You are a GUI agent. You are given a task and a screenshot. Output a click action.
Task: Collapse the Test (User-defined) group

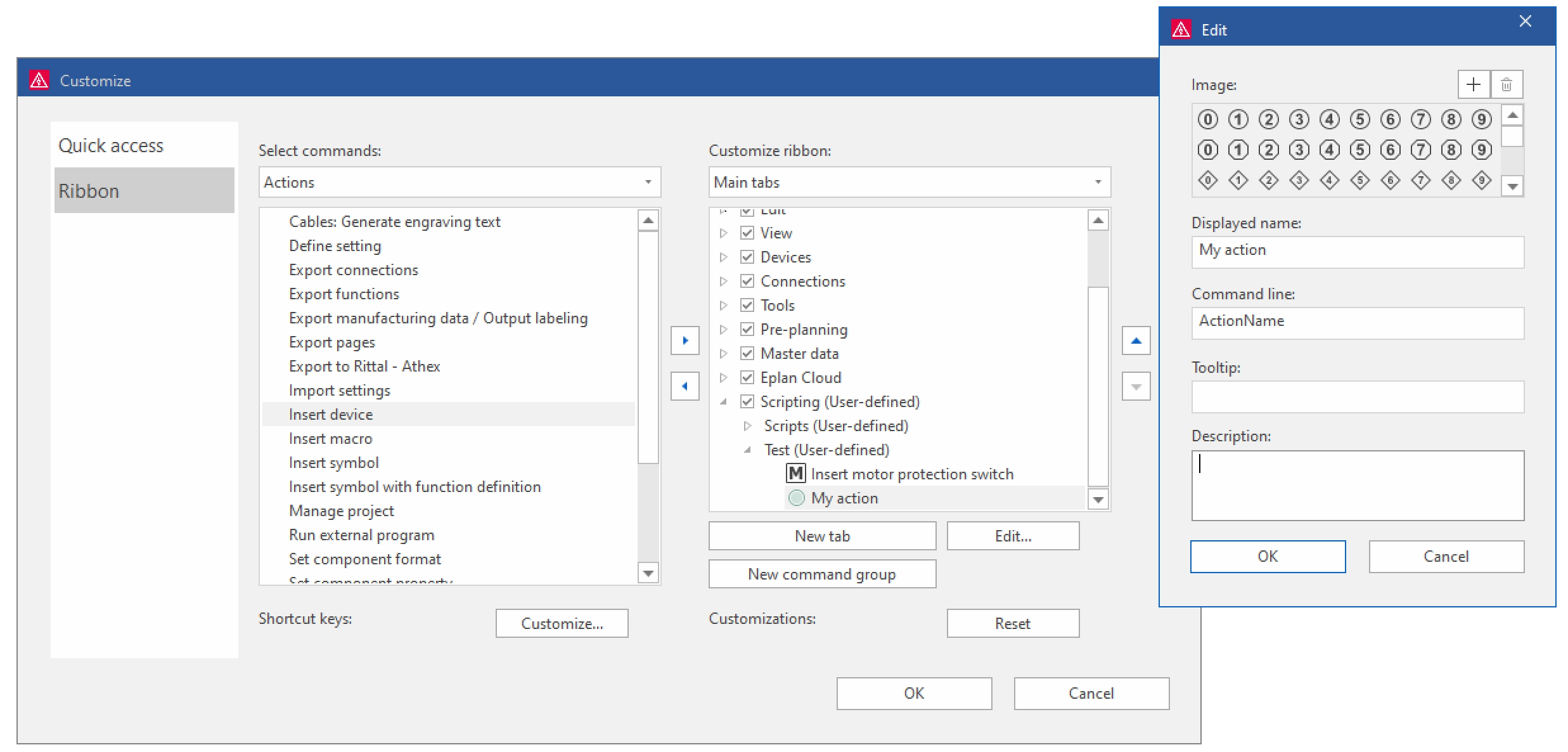(747, 450)
